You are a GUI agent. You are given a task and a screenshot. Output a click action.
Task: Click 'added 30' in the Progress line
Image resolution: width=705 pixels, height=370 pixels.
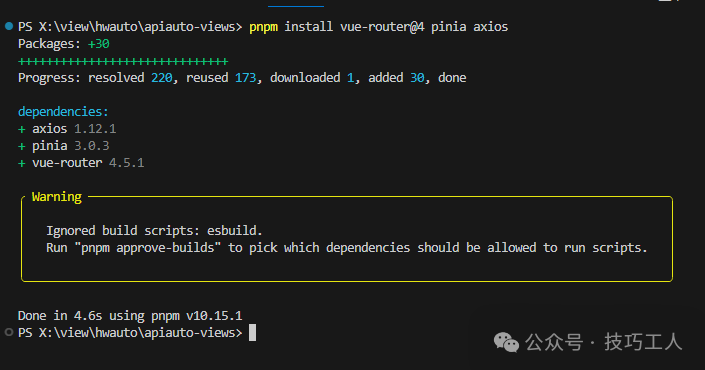point(396,78)
